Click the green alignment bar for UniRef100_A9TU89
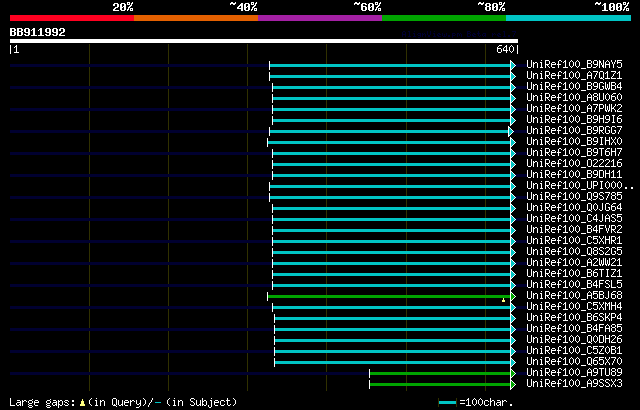Viewport: 640px width, 410px height. [440, 374]
